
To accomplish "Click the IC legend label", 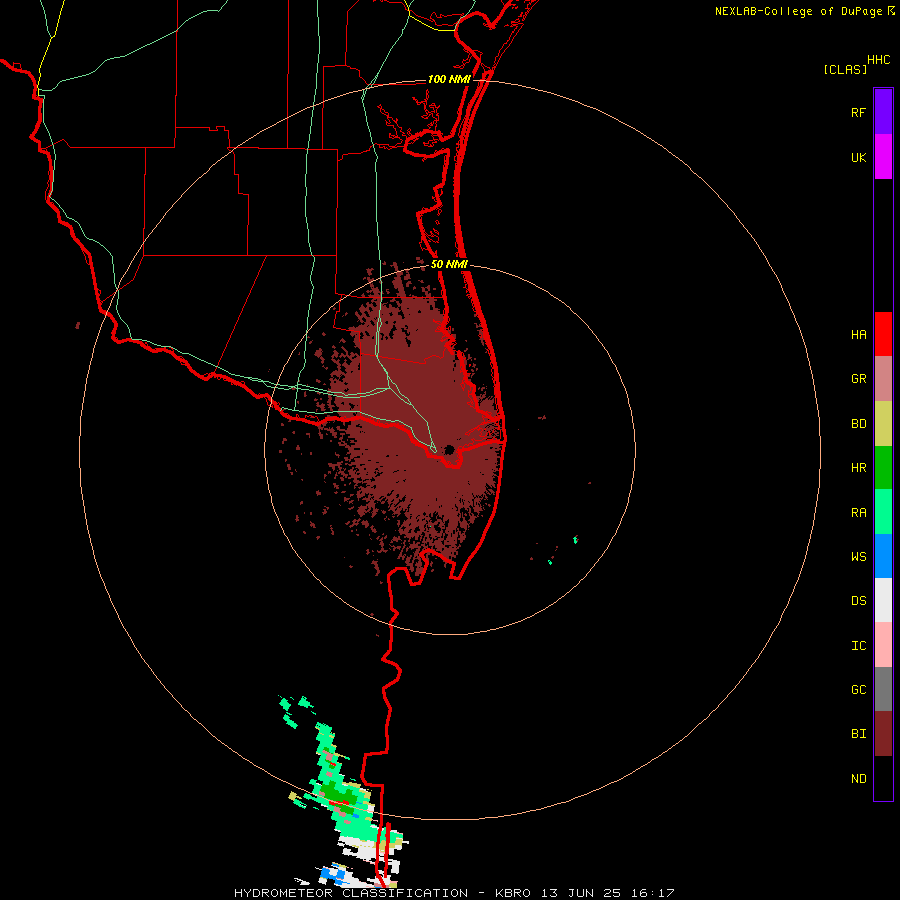I will tap(859, 646).
